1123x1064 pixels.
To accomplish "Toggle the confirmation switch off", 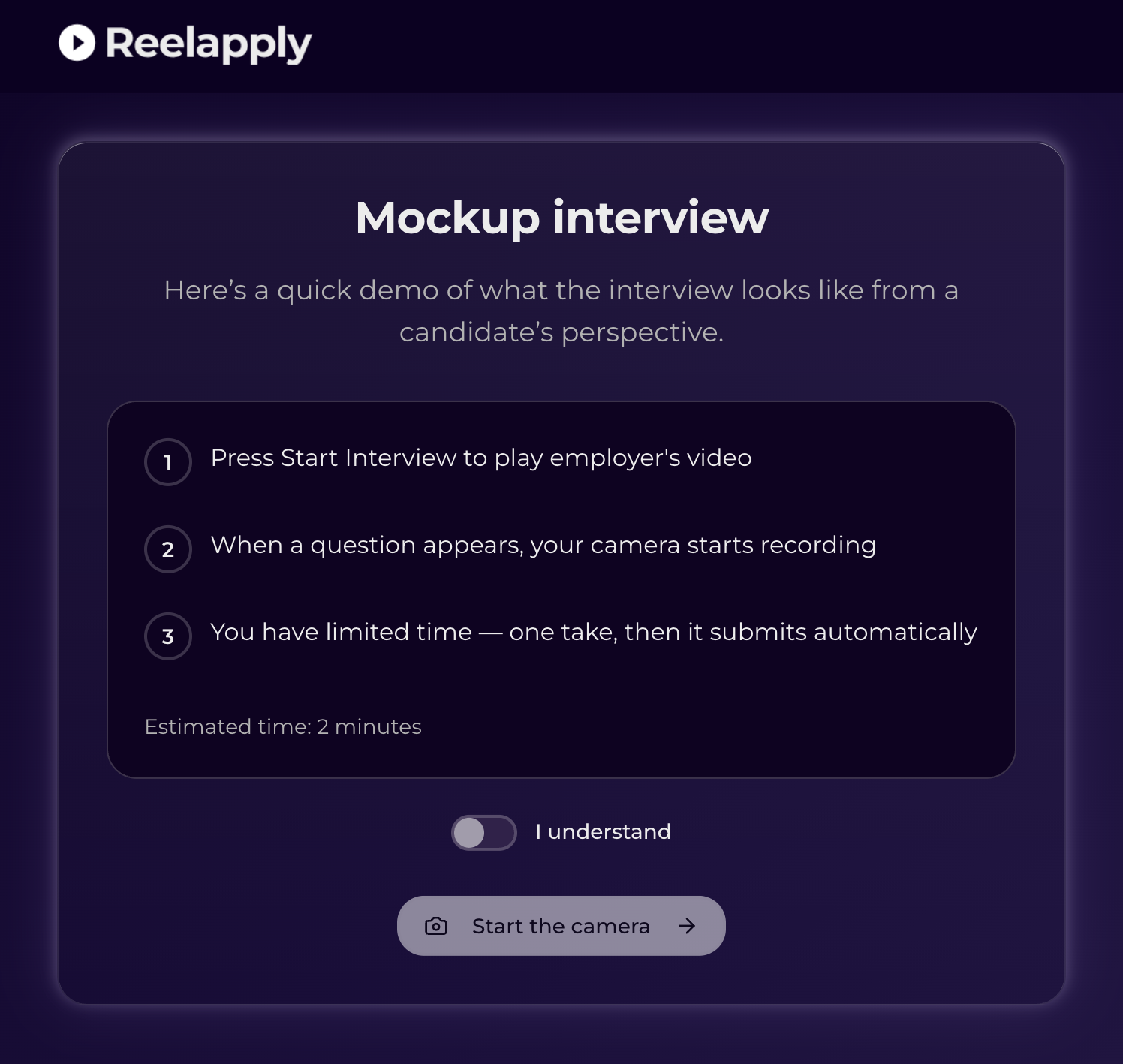I will click(x=483, y=831).
